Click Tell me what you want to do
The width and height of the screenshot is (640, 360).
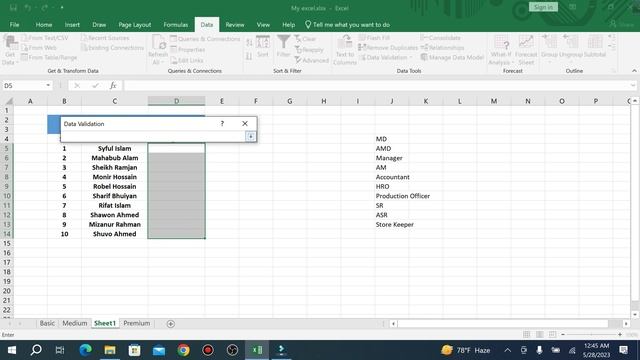(347, 24)
